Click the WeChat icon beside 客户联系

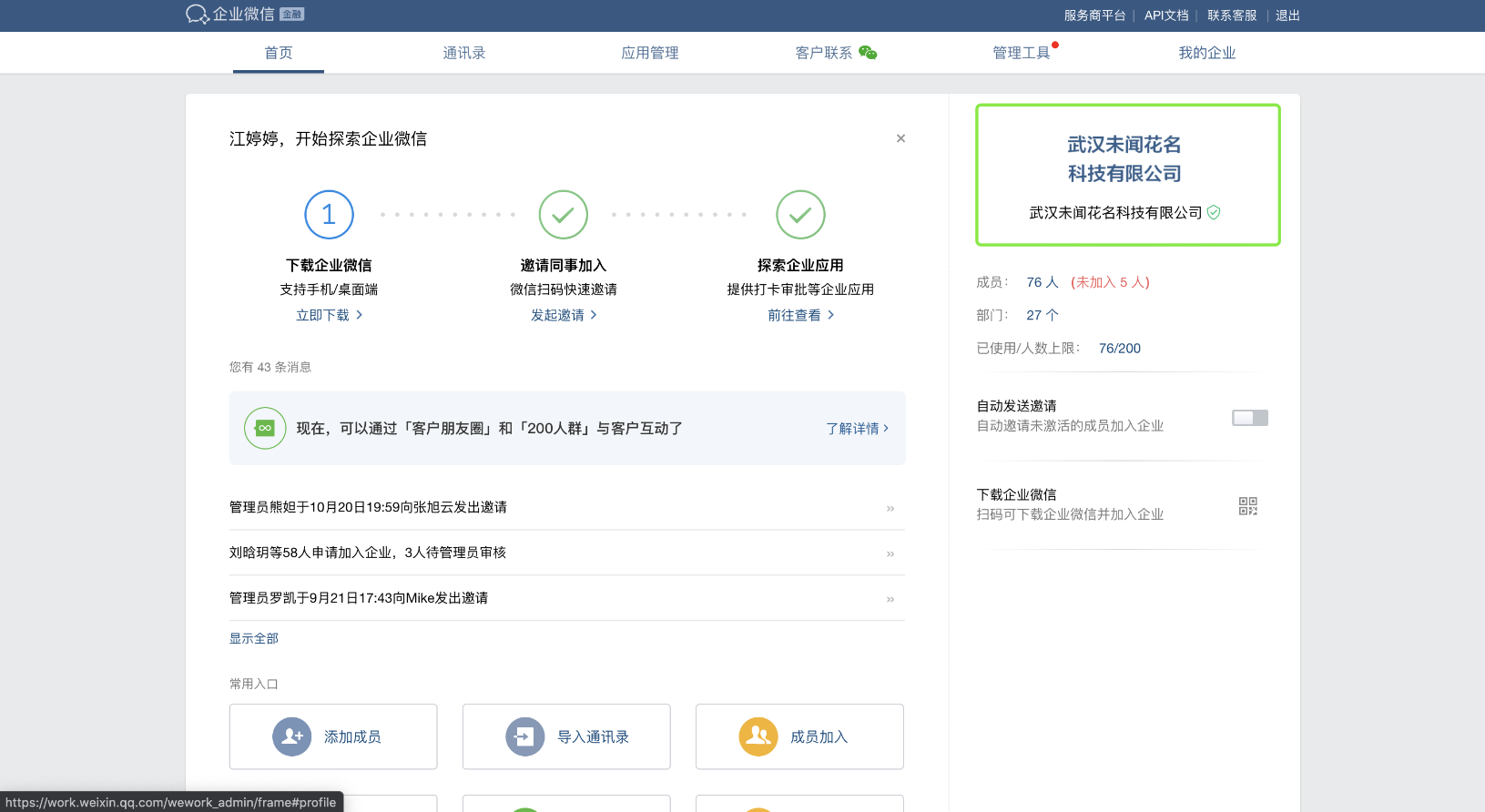tap(868, 53)
